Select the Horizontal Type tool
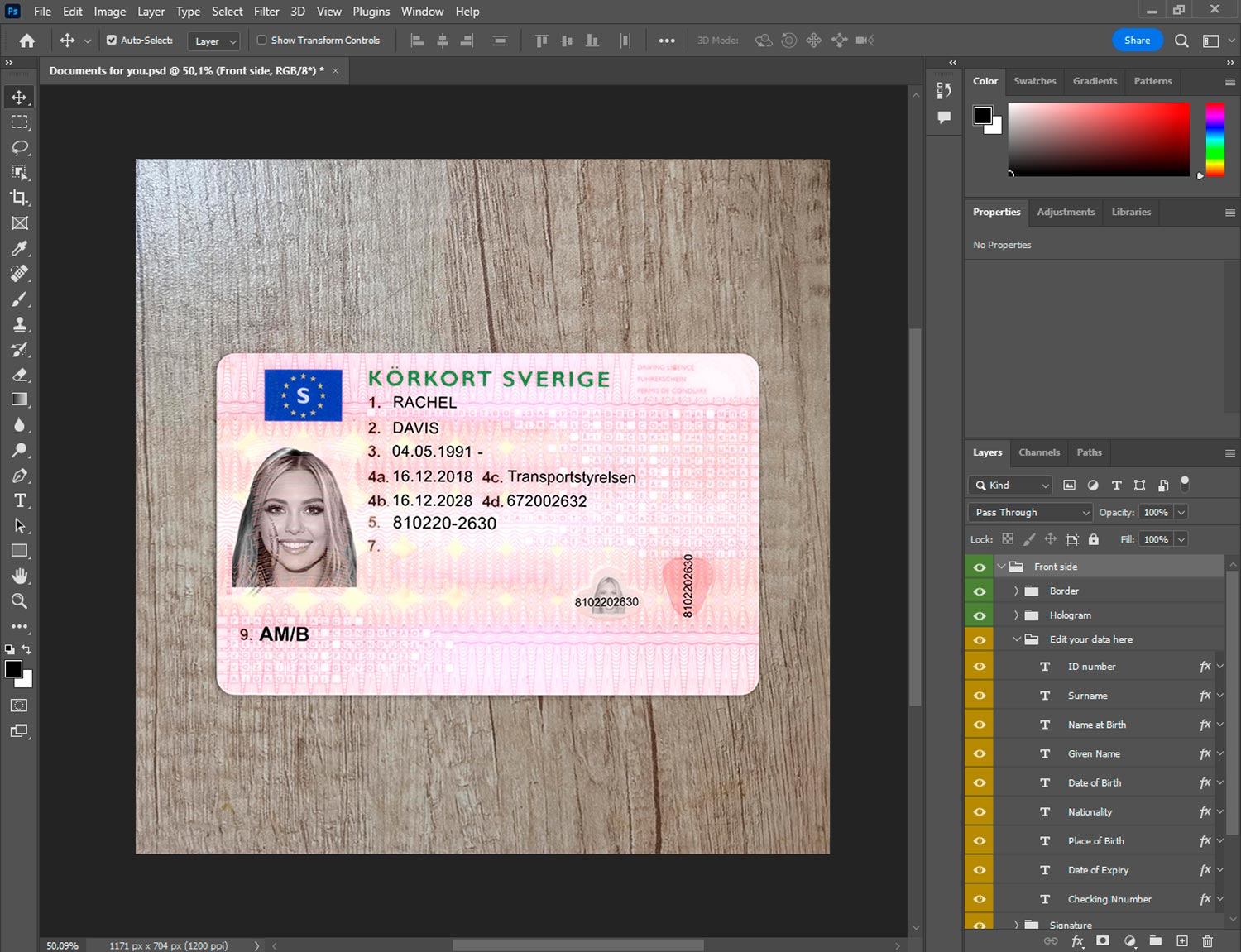This screenshot has width=1241, height=952. coord(19,500)
